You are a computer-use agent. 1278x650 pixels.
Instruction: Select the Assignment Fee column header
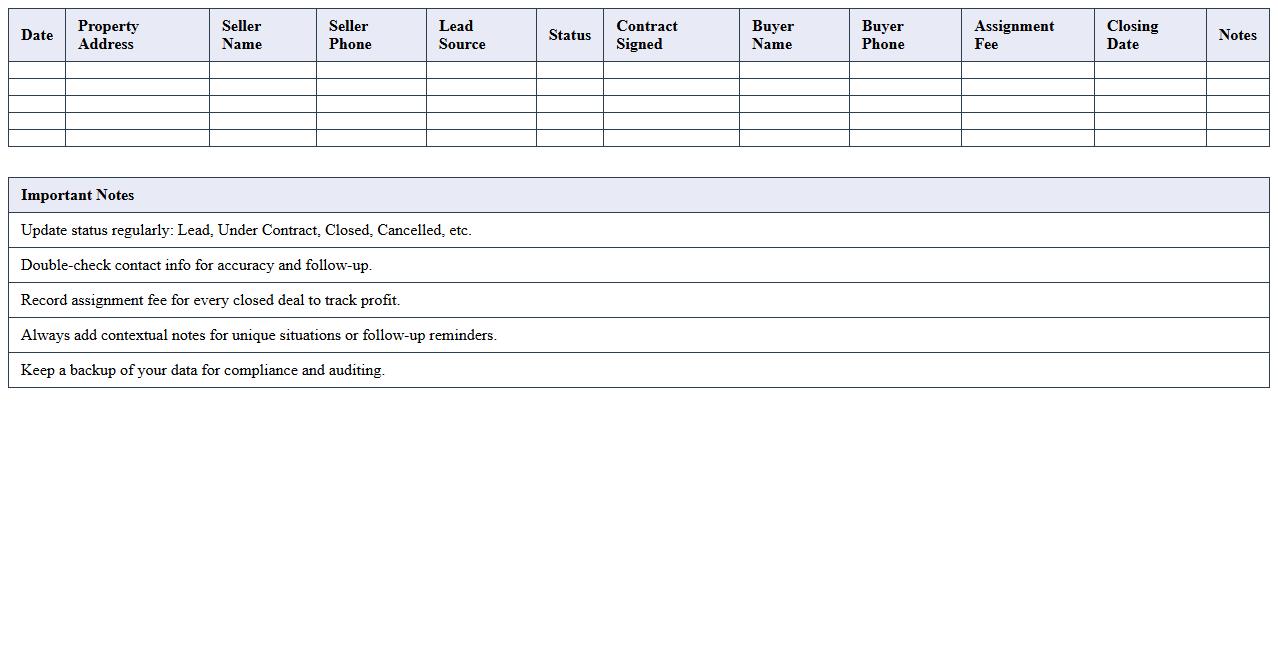[x=1027, y=34]
